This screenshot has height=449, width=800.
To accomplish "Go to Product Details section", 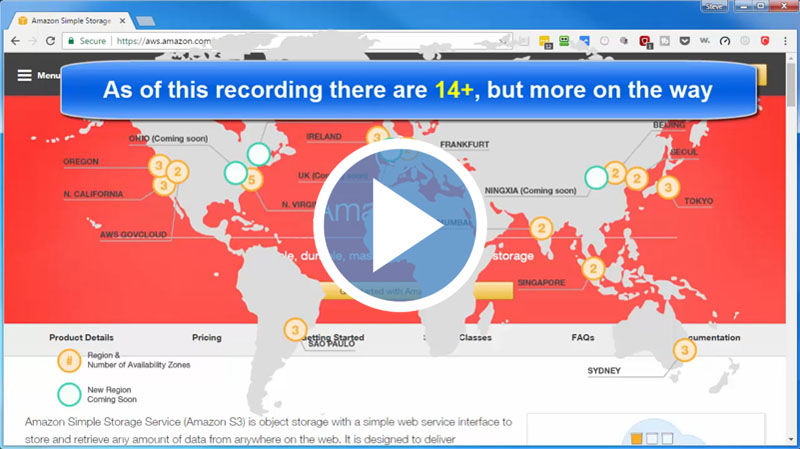I will tap(81, 338).
